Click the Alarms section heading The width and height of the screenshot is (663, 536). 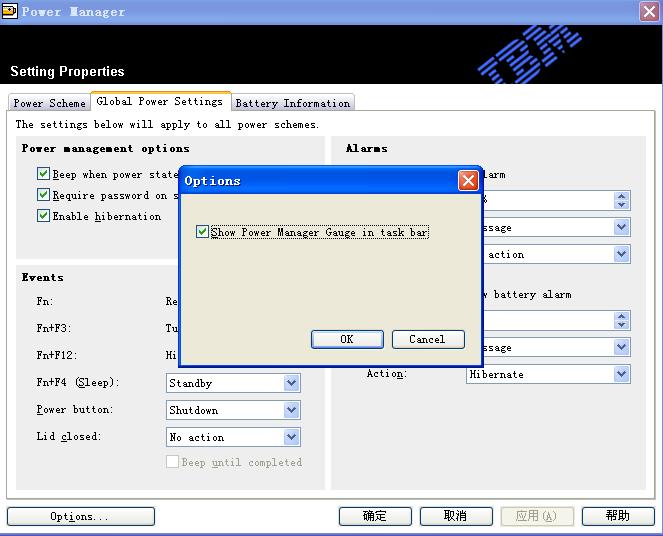[x=366, y=148]
